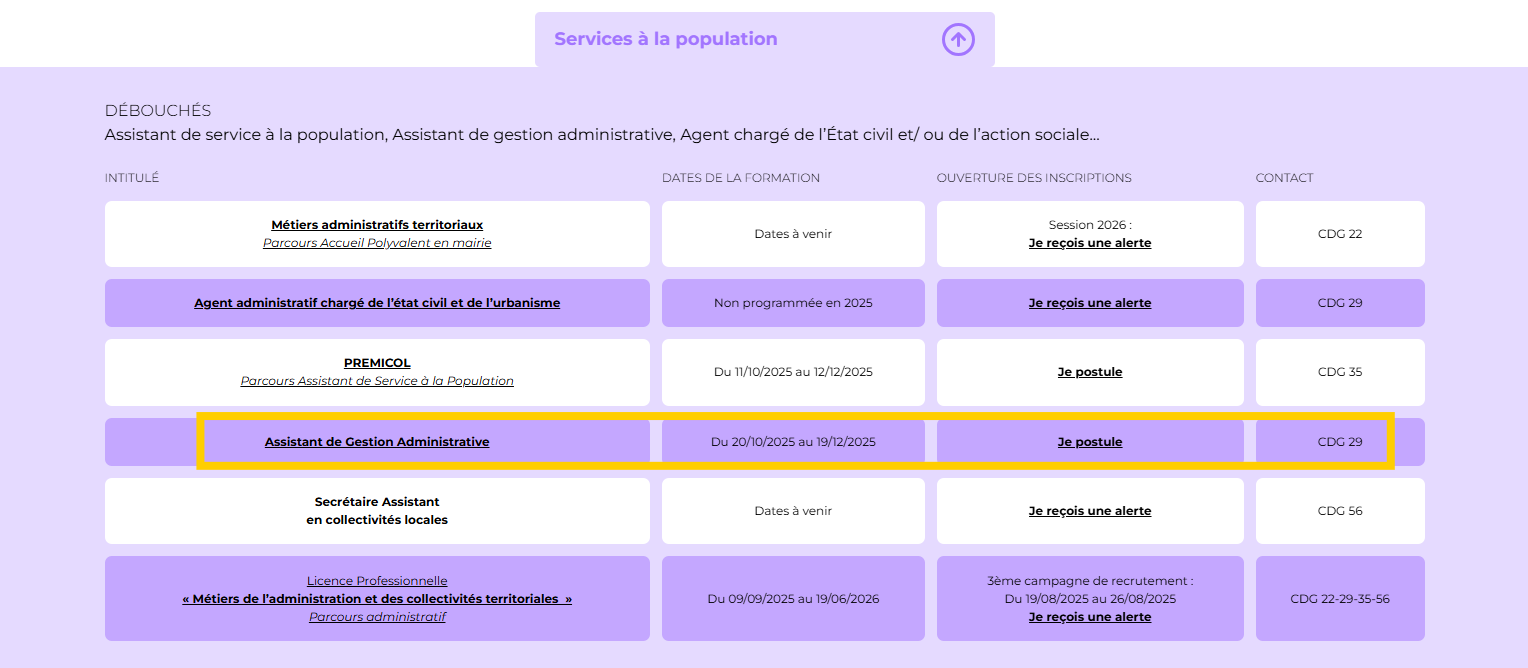This screenshot has width=1528, height=668.
Task: Click the Parcours administratif link
Action: tap(377, 617)
